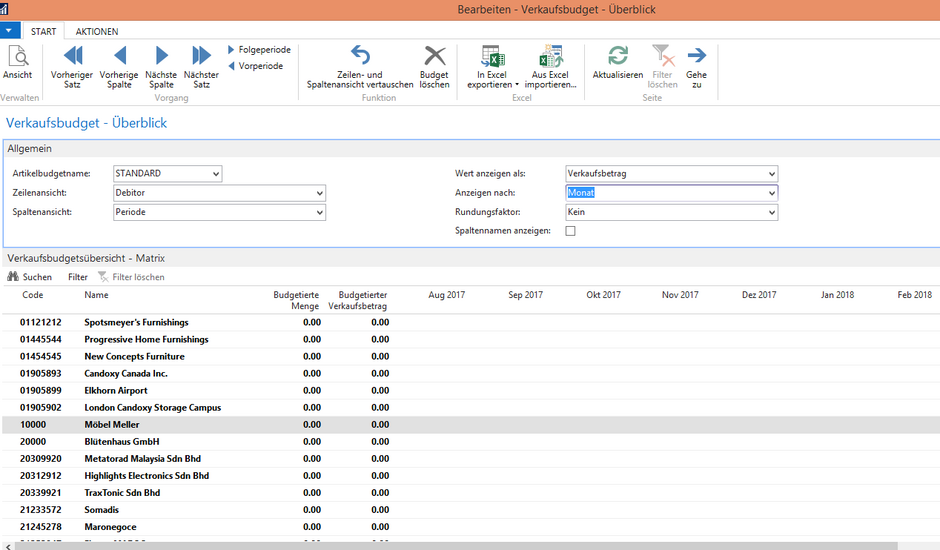Open Anzeigen nach Monat dropdown
The height and width of the screenshot is (550, 940).
tap(772, 193)
